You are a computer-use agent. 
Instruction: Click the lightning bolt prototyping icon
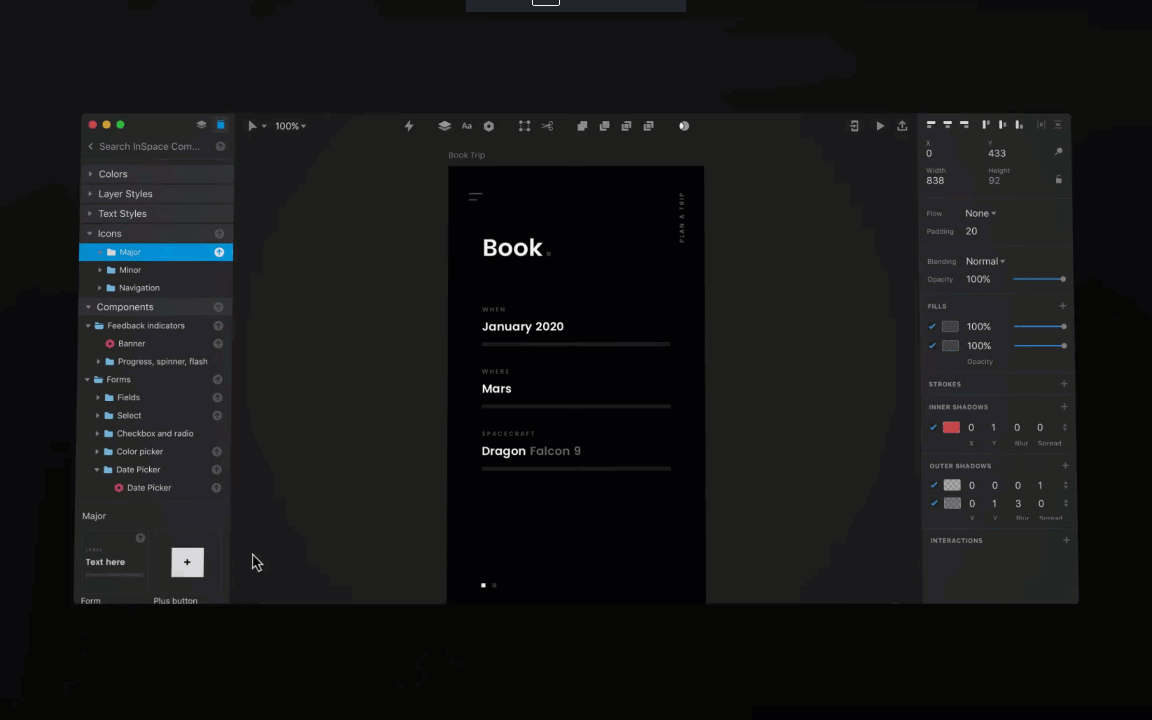tap(409, 126)
